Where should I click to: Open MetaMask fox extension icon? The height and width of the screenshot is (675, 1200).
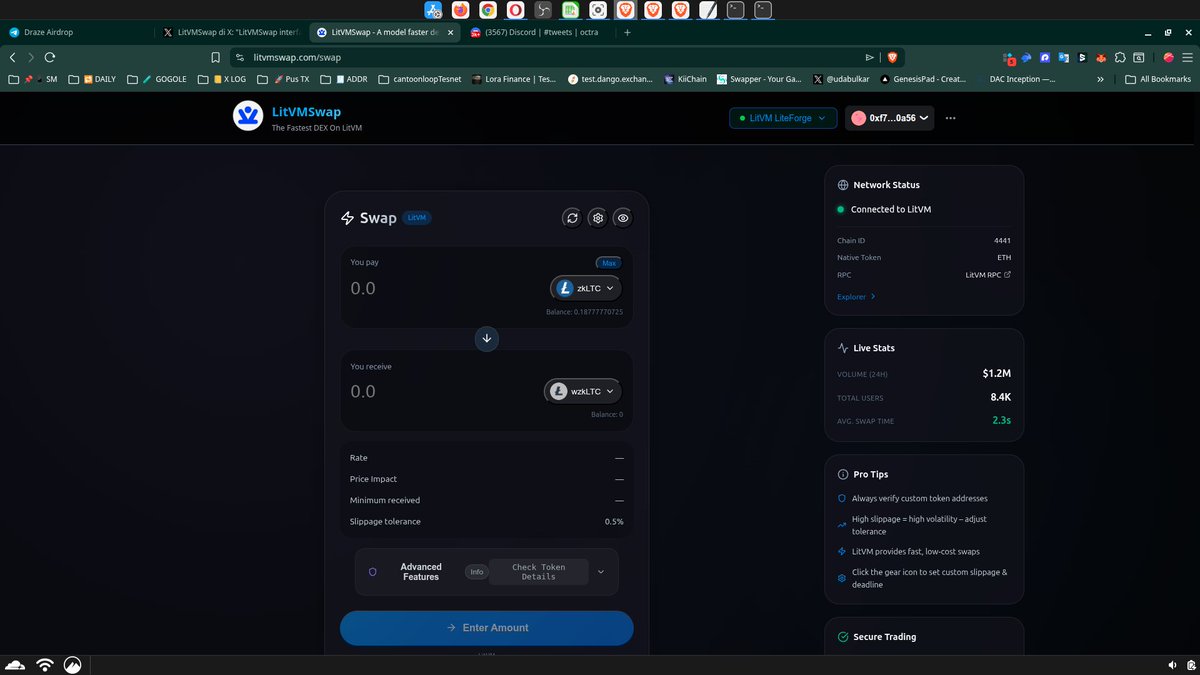(1100, 58)
